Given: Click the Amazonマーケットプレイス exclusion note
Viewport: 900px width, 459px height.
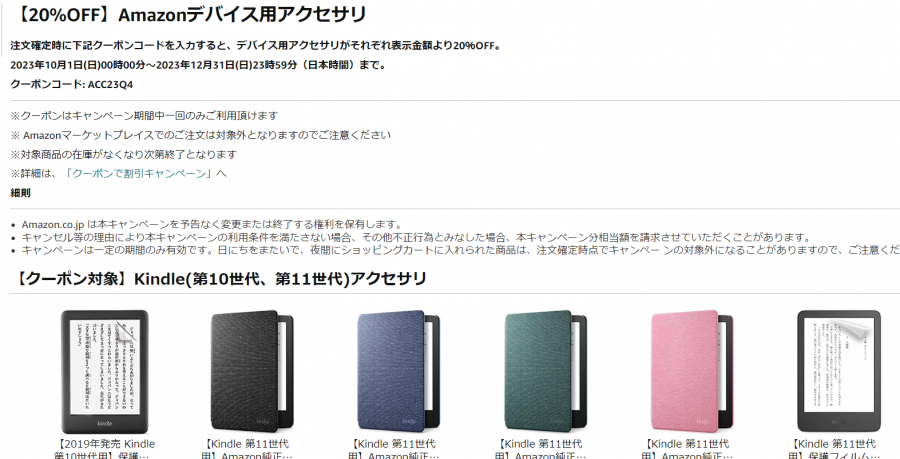Looking at the screenshot, I should click(201, 135).
